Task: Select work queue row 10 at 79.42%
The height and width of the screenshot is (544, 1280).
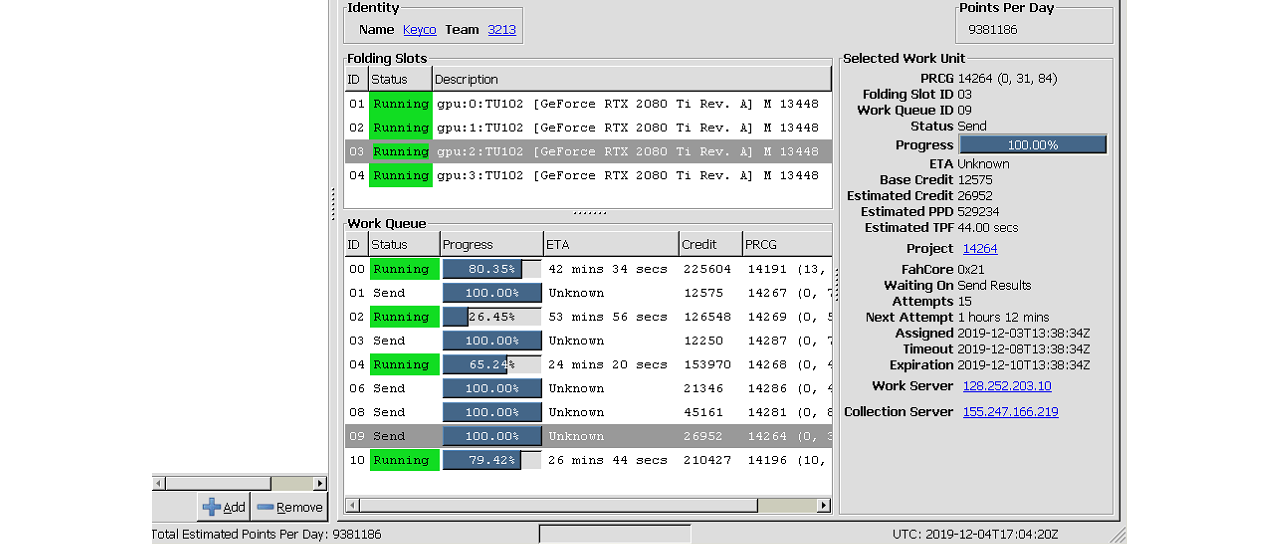Action: (x=588, y=461)
